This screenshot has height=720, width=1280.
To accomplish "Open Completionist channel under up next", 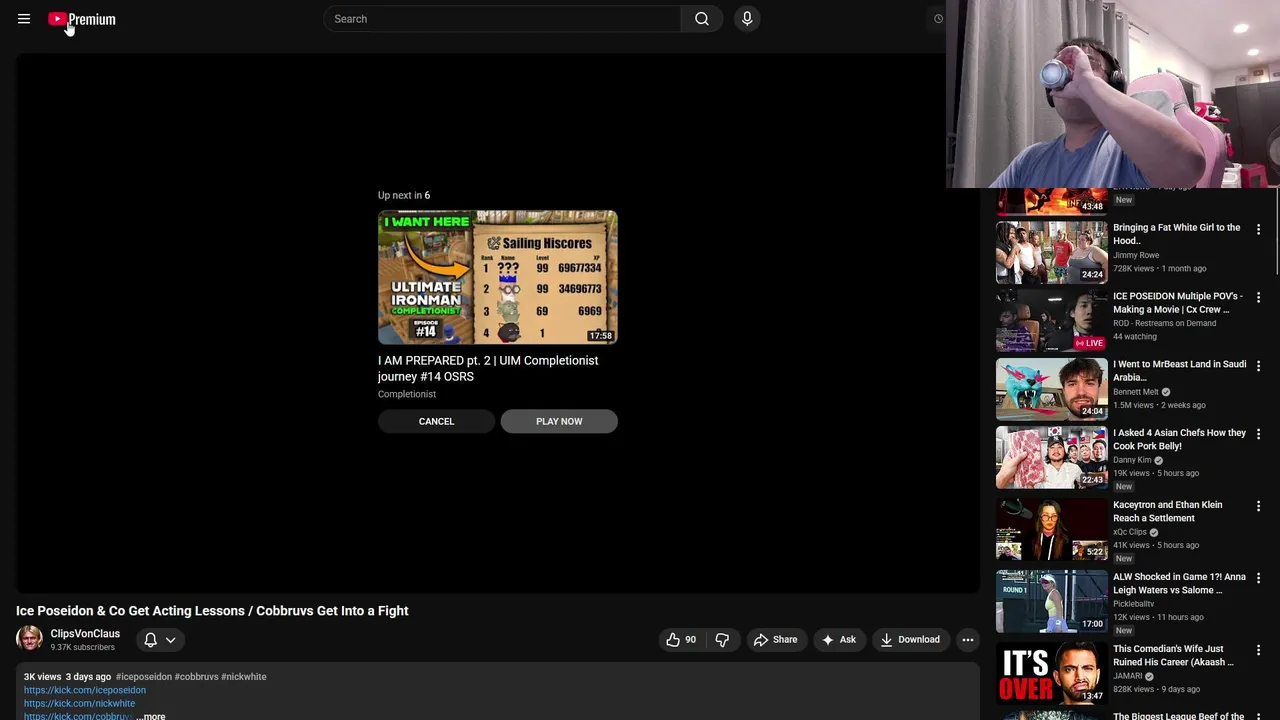I will (x=407, y=394).
